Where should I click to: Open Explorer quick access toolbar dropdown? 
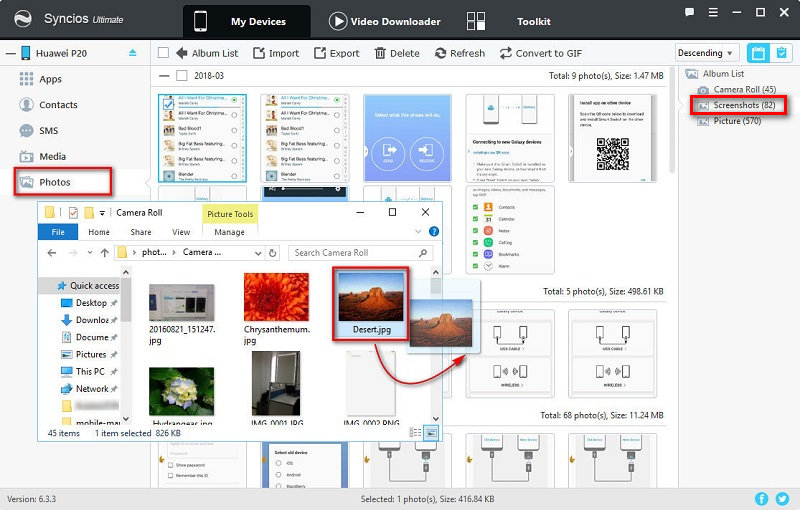point(102,213)
